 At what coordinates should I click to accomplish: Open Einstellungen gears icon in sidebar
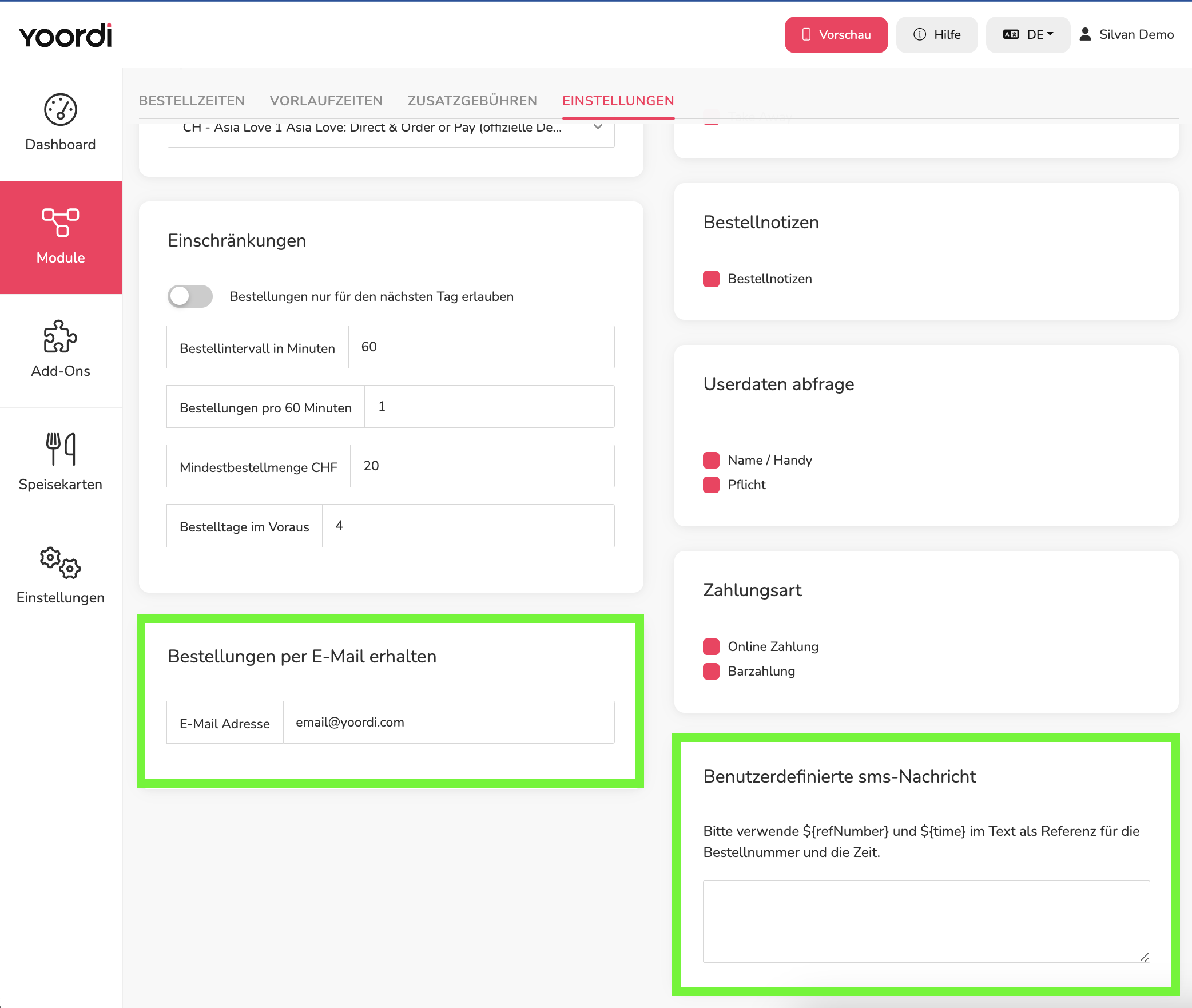tap(61, 562)
